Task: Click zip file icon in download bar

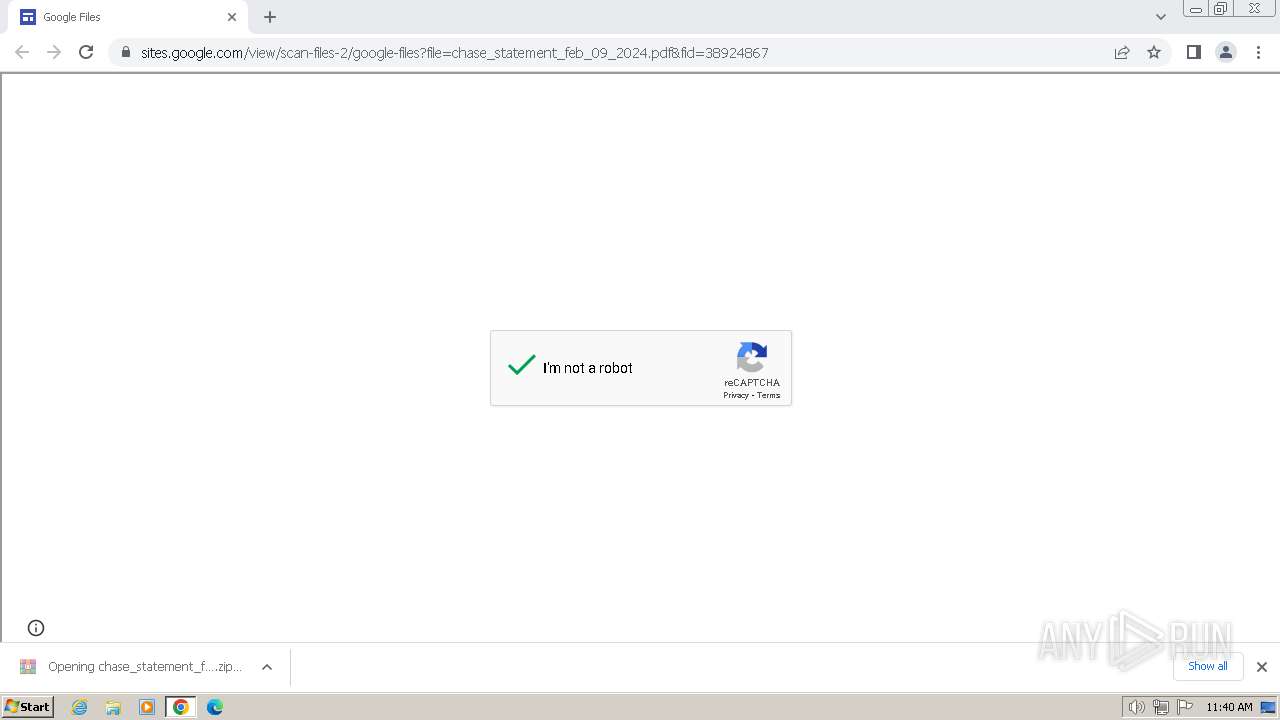Action: point(28,667)
